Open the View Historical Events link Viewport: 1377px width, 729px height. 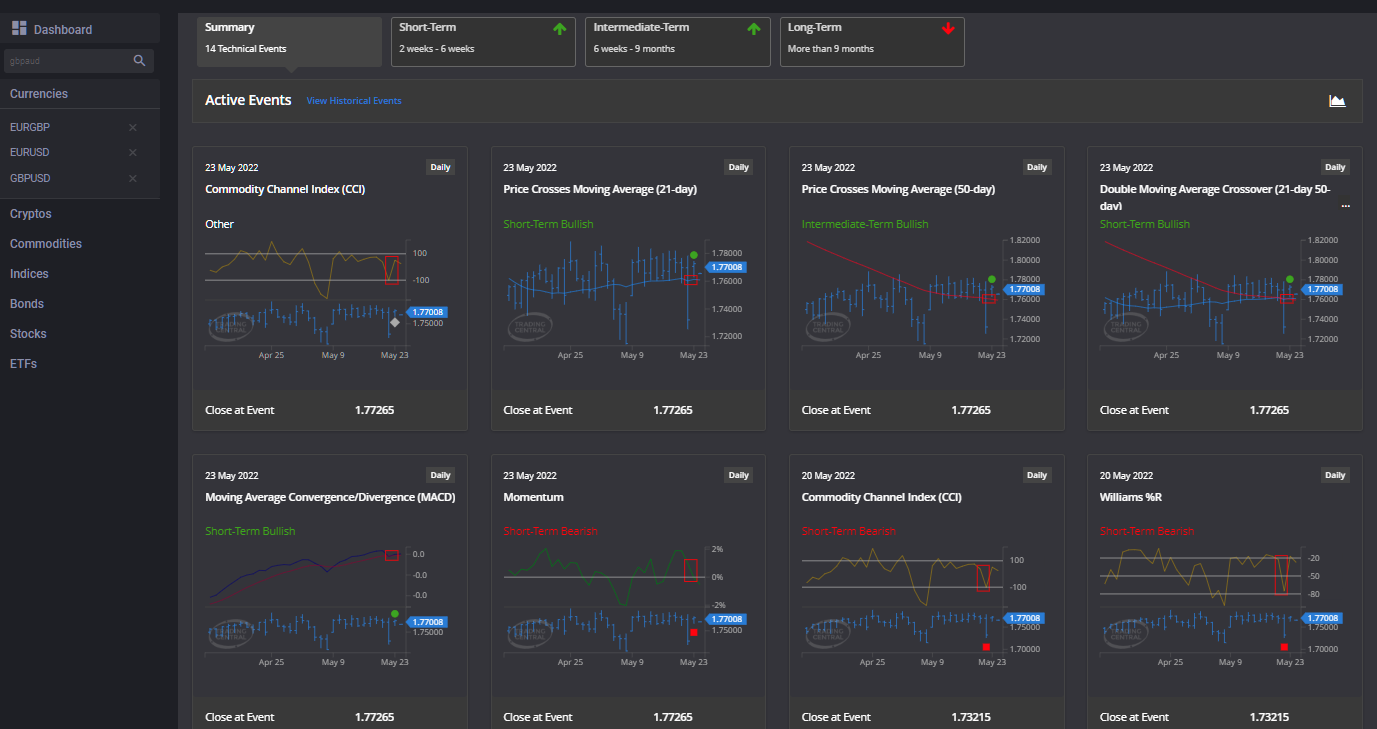pos(354,101)
